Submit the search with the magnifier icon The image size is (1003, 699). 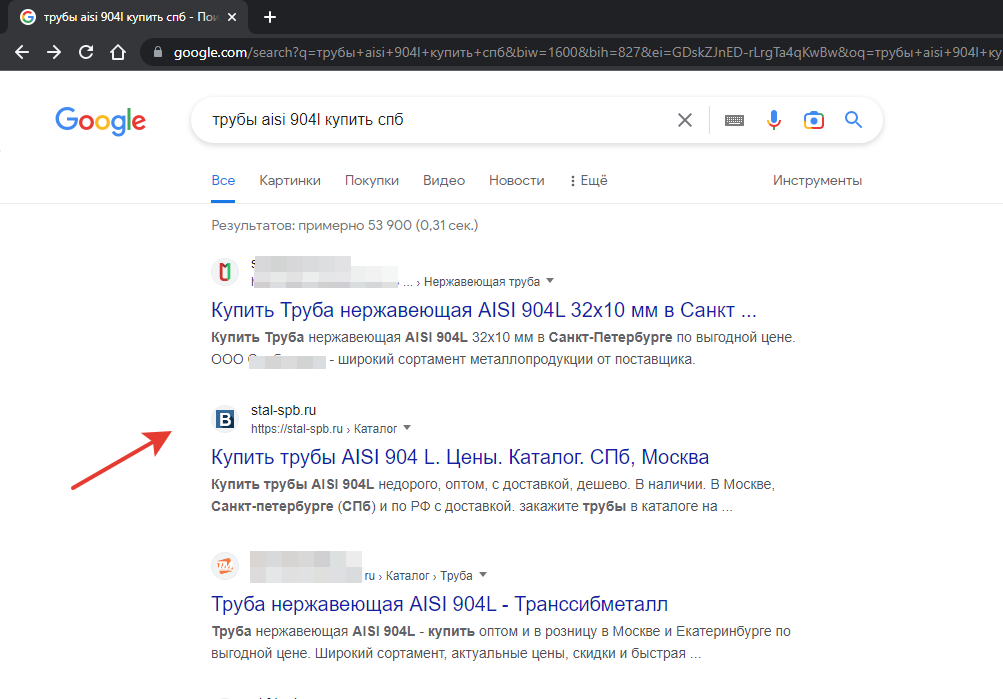(853, 120)
